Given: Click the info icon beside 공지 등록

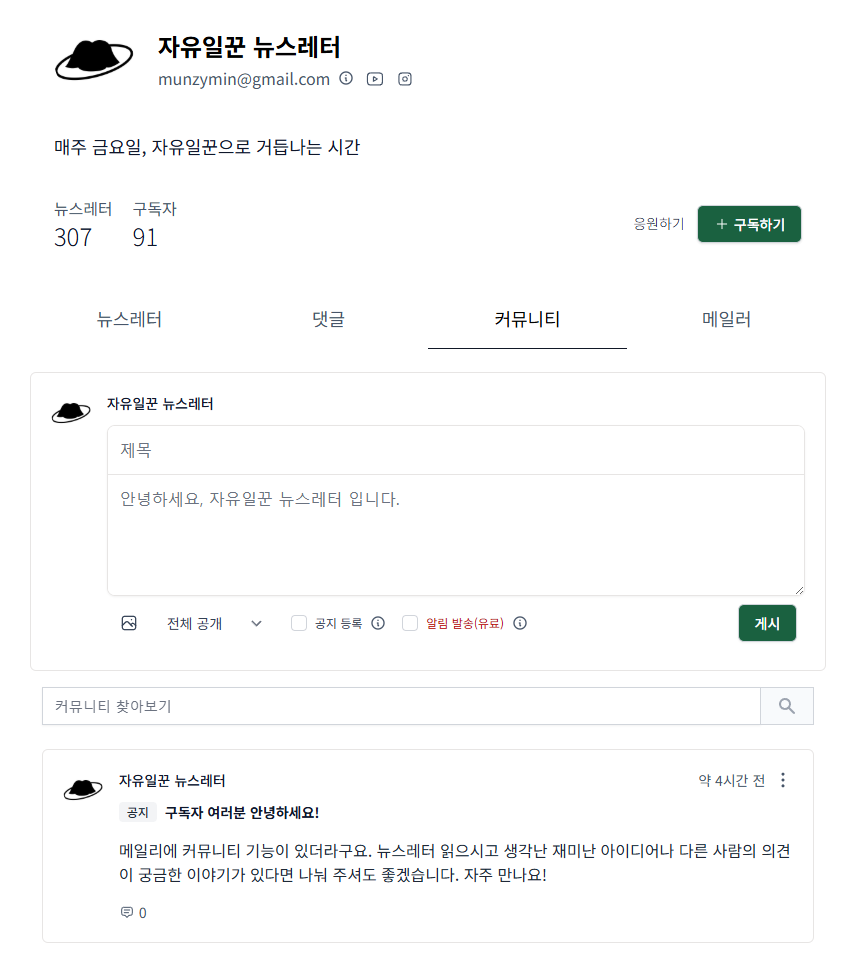Looking at the screenshot, I should point(377,623).
